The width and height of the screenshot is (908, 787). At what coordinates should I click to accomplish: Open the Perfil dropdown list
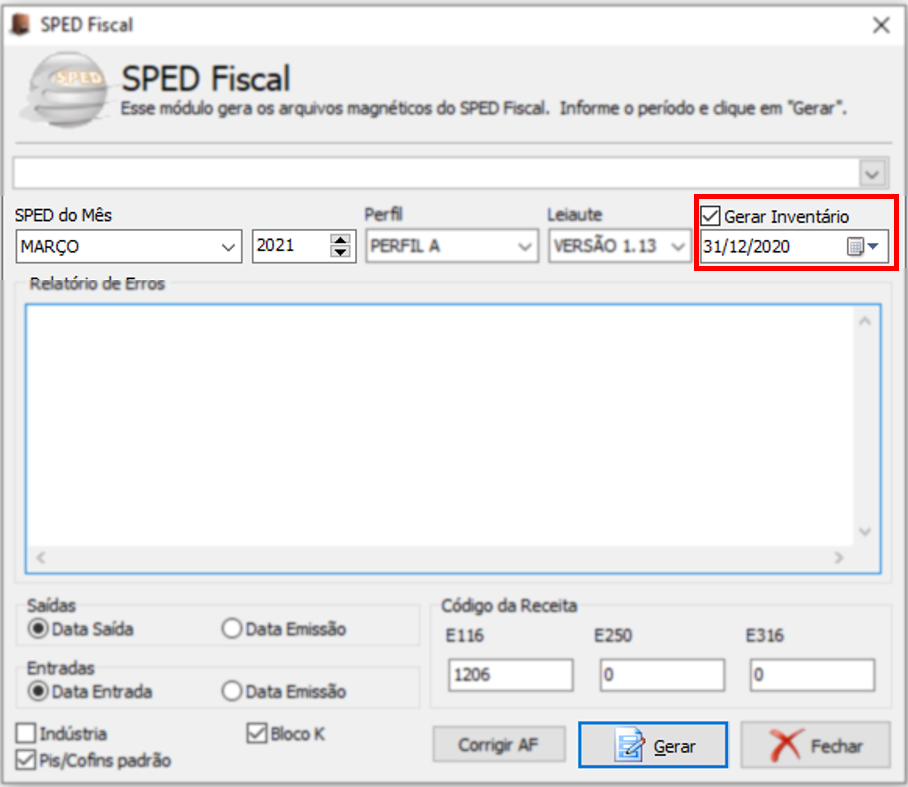point(525,246)
